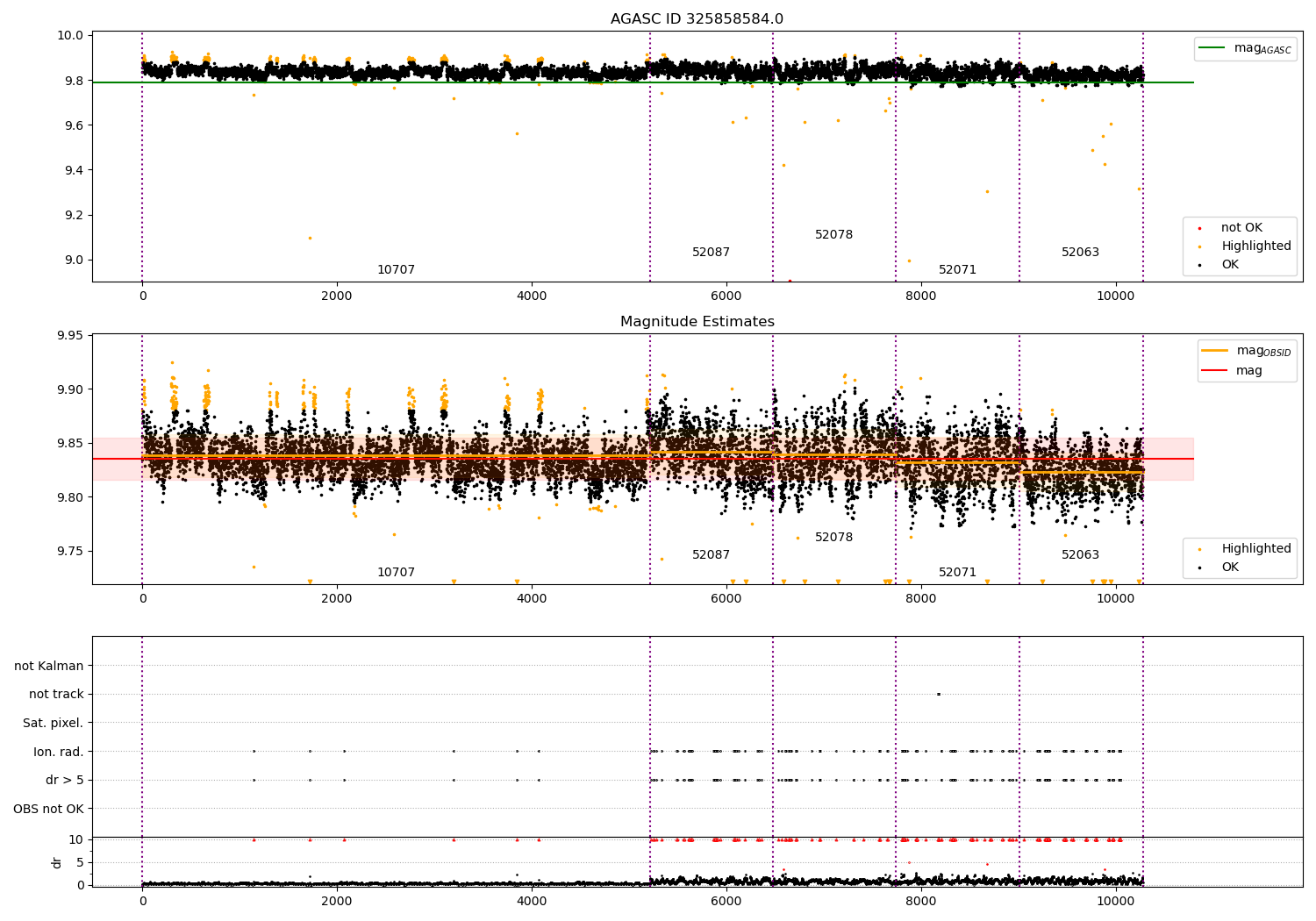Click 'OK' legend entry in middle plot
The width and height of the screenshot is (1316, 921).
1230,568
